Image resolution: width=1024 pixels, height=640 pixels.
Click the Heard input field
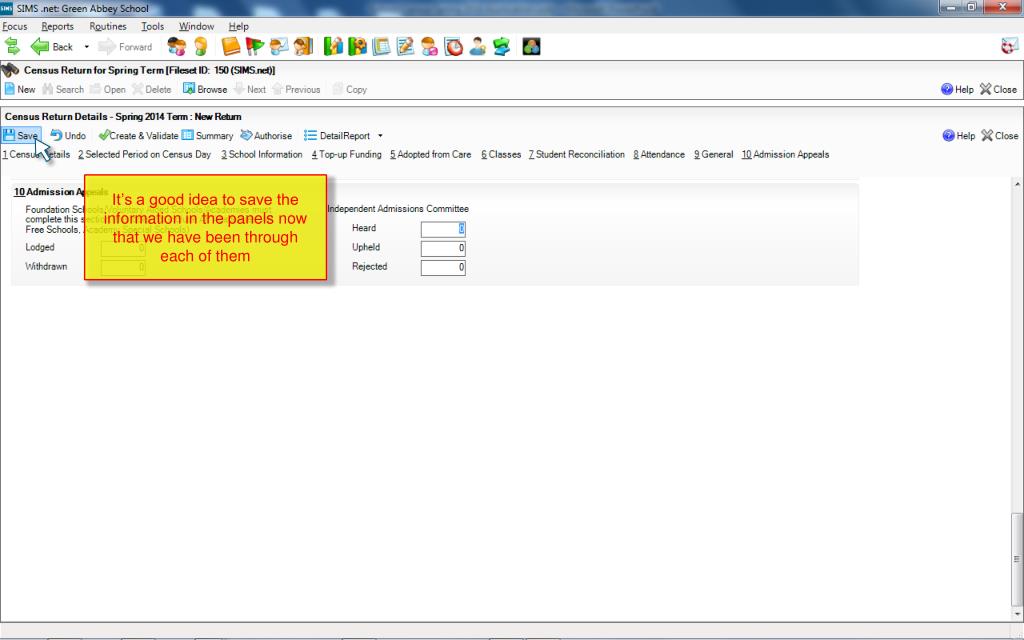tap(443, 229)
